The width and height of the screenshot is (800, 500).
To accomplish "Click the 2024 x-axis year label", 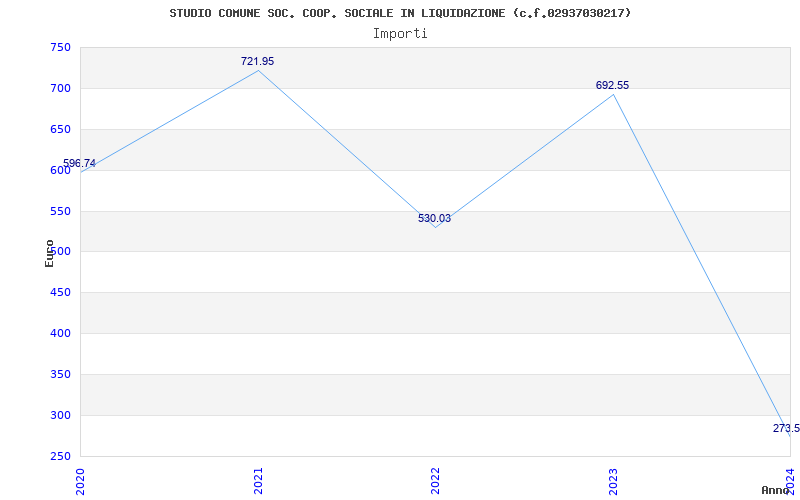I will 790,480.
